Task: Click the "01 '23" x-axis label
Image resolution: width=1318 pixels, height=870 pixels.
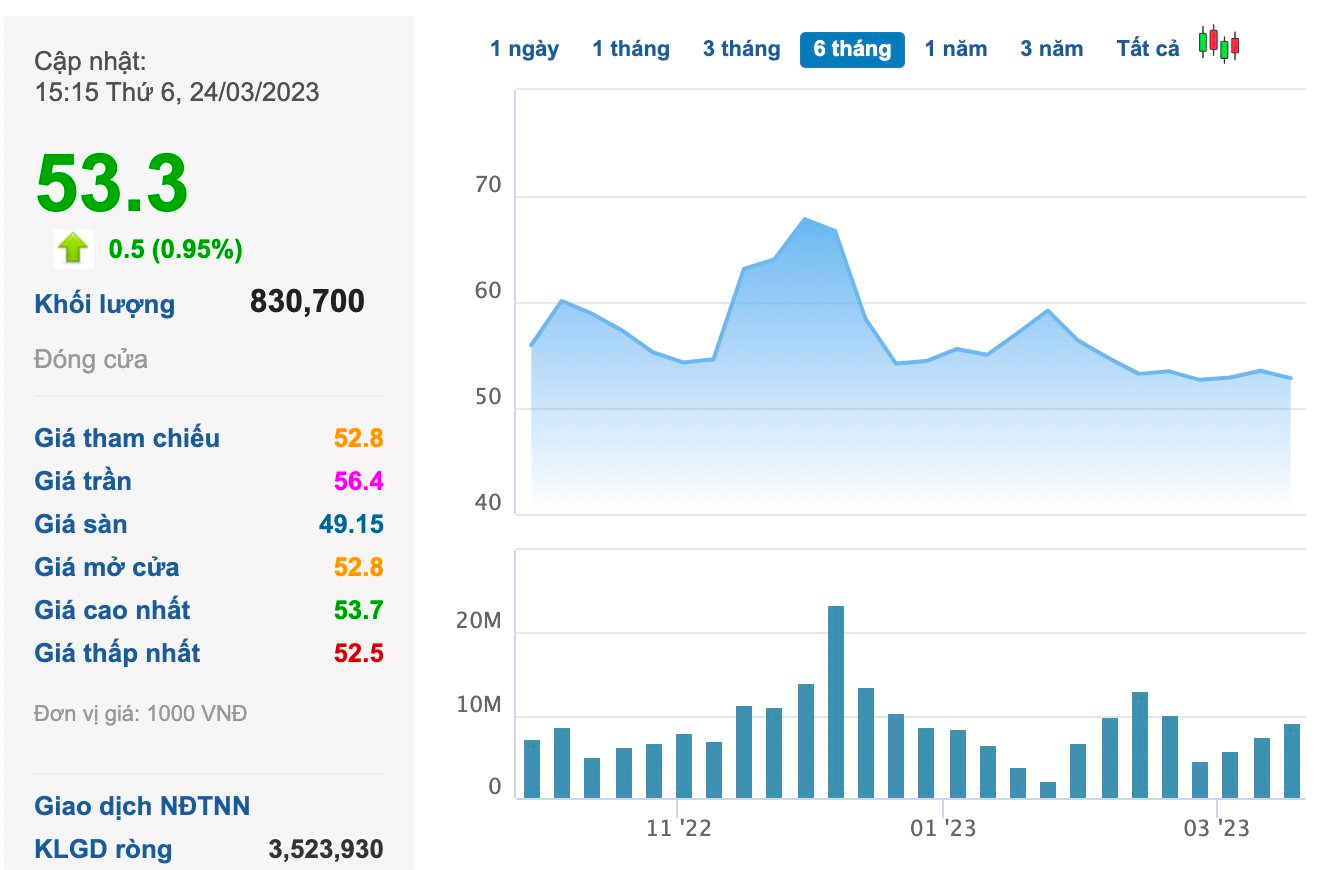Action: point(943,829)
